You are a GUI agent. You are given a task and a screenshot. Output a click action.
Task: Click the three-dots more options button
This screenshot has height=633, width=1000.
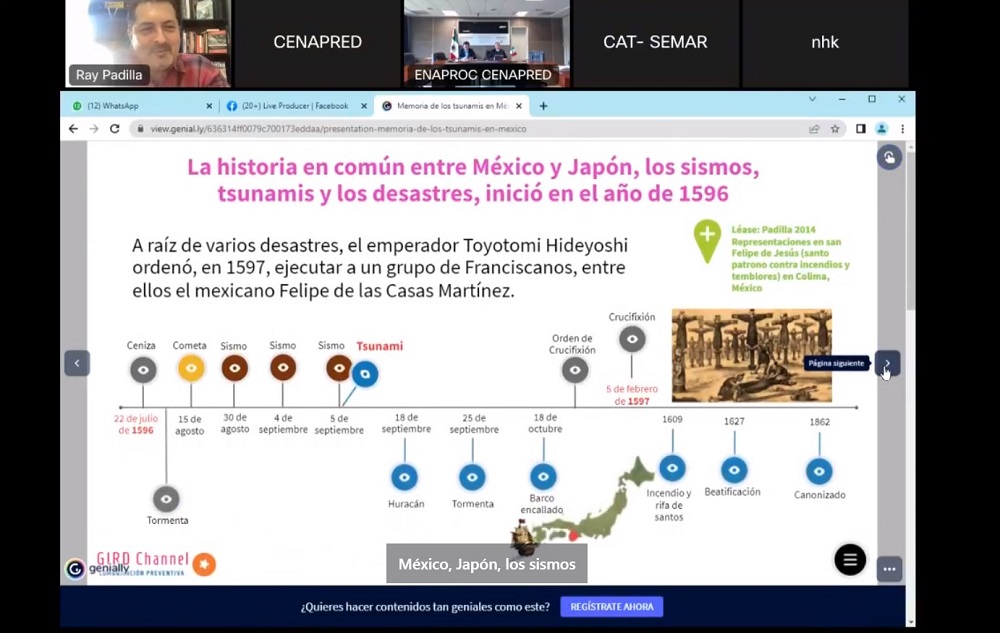point(889,569)
